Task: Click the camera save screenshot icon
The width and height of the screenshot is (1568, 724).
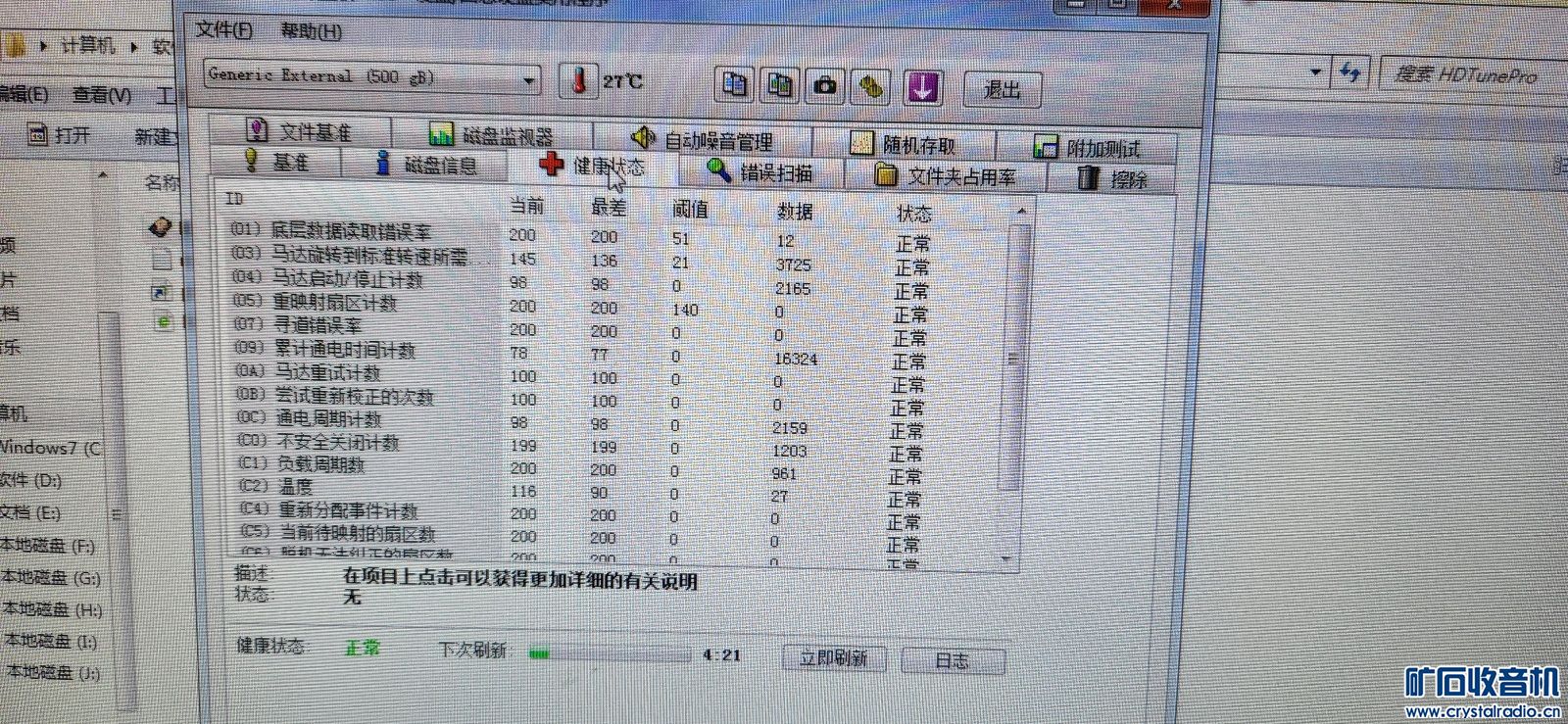Action: (x=826, y=86)
